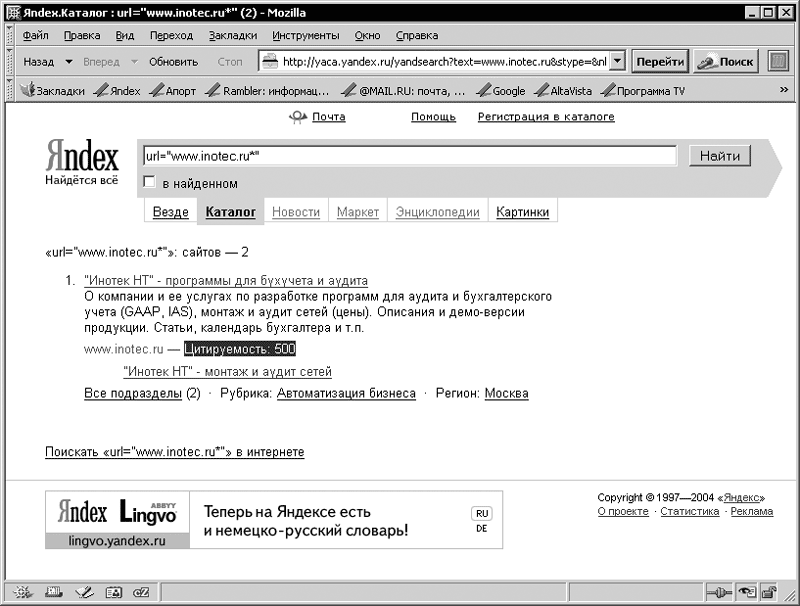Screen dimensions: 800x606
Task: Switch to the Энциклопедии tab
Action: pos(438,212)
